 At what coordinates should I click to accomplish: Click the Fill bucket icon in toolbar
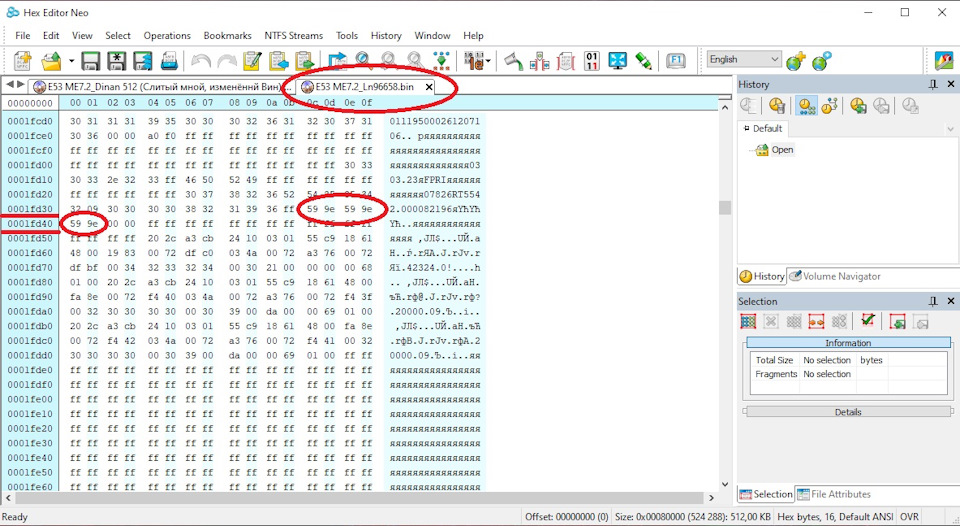514,61
